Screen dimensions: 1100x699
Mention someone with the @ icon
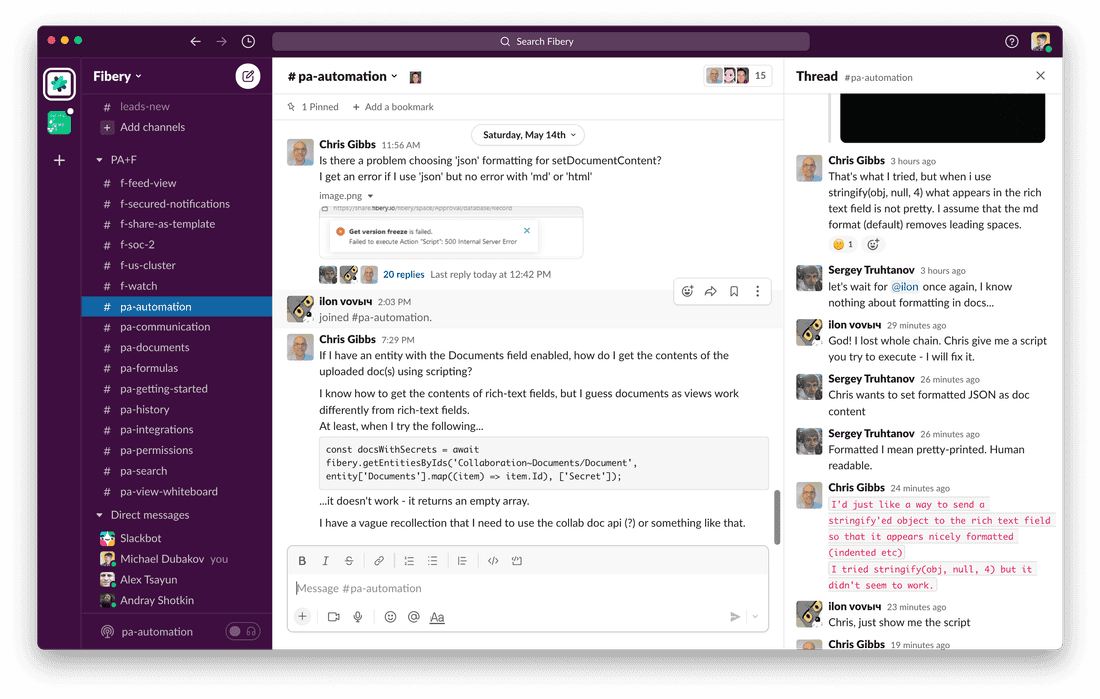tap(414, 617)
